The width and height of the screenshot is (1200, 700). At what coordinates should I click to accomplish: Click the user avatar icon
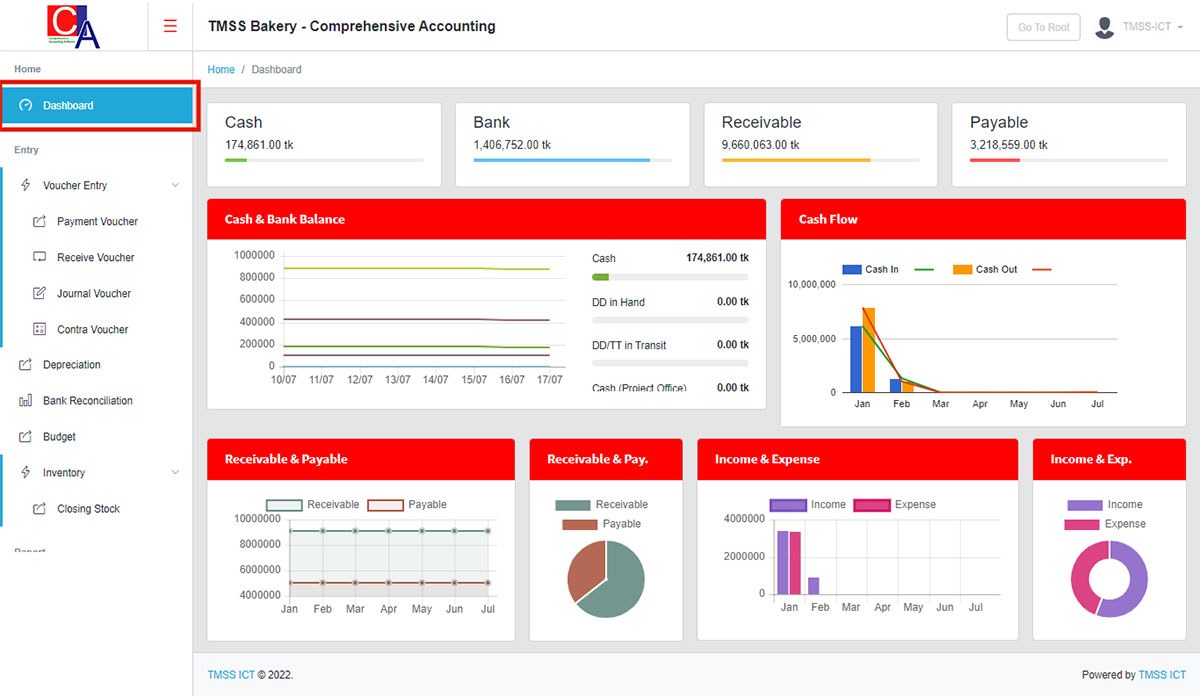click(x=1104, y=27)
